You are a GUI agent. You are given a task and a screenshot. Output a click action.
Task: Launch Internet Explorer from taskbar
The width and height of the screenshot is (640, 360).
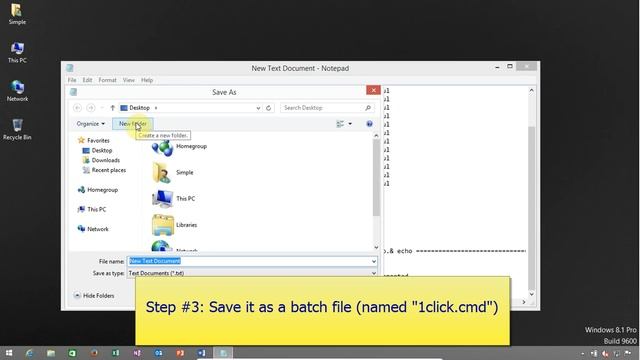coord(29,353)
